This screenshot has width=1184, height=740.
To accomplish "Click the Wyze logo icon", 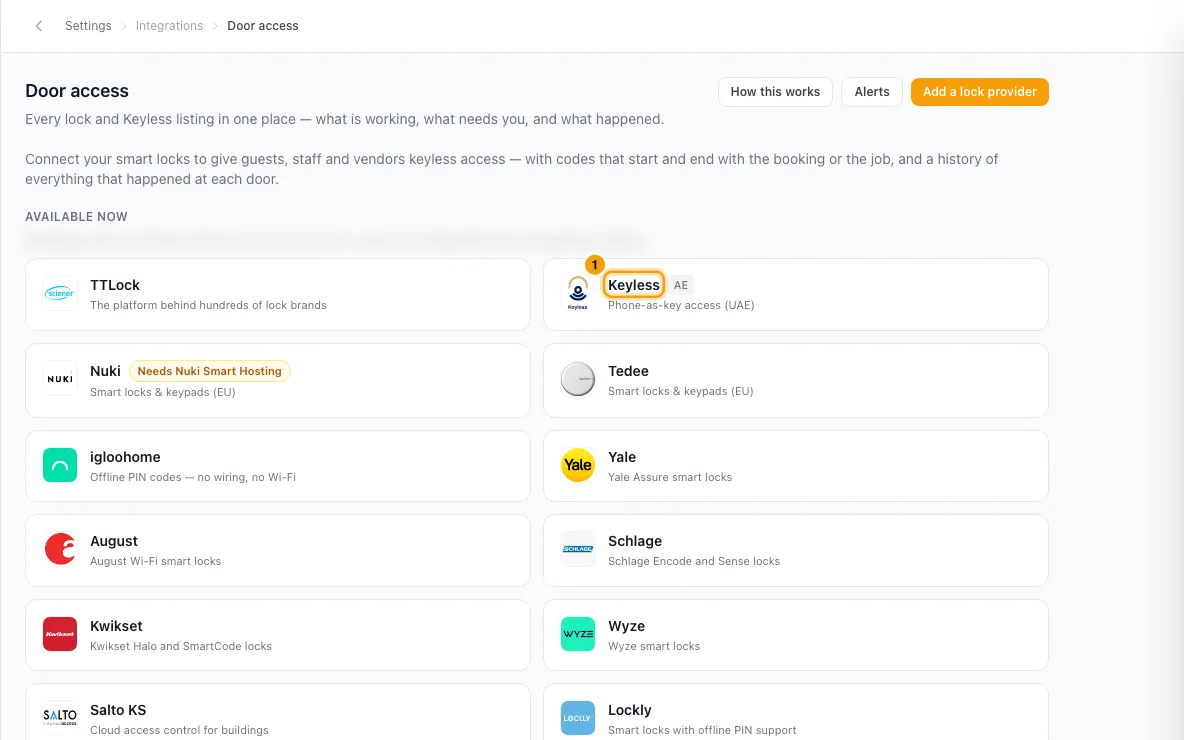I will coord(578,634).
